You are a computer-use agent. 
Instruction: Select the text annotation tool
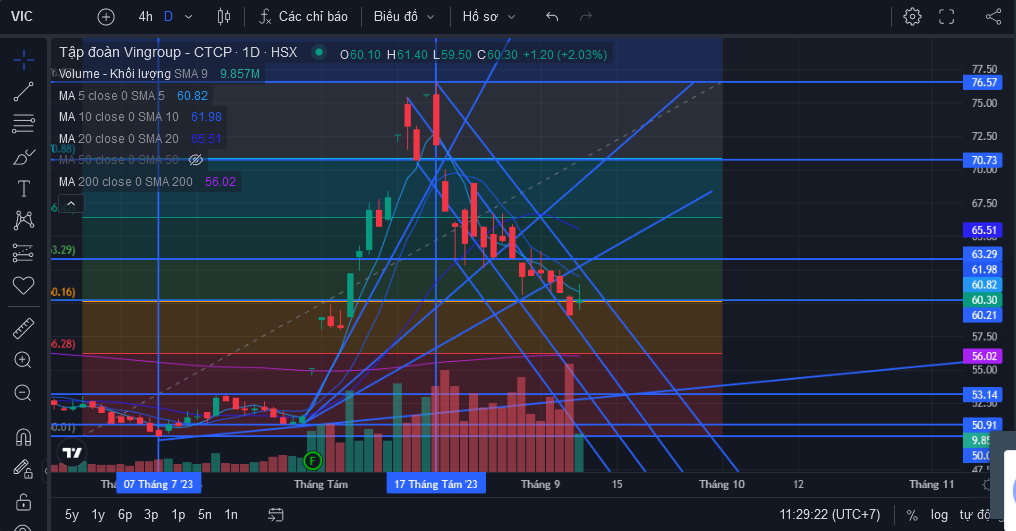point(23,189)
